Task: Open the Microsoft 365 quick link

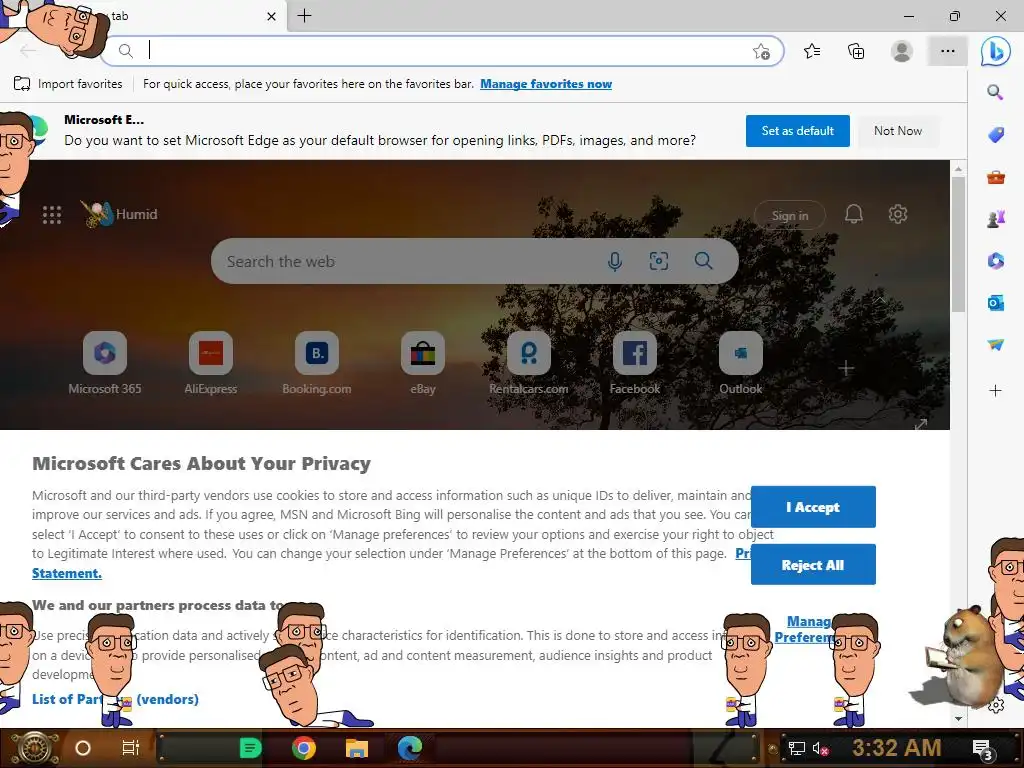Action: (x=104, y=363)
